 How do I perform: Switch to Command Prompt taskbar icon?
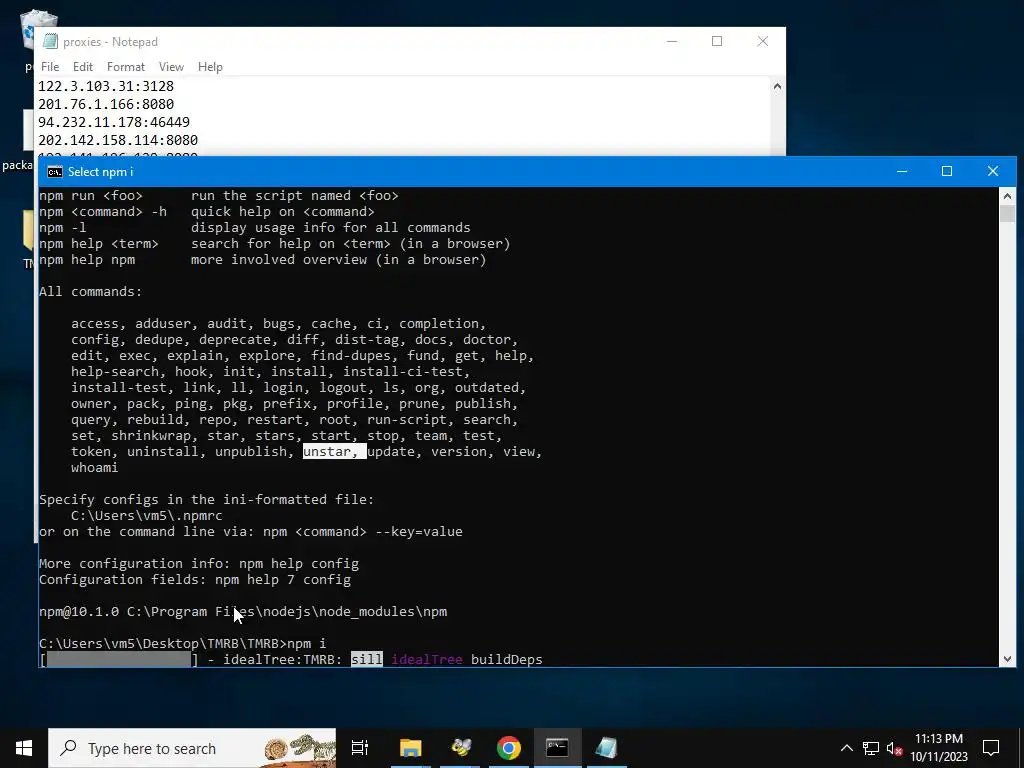557,748
